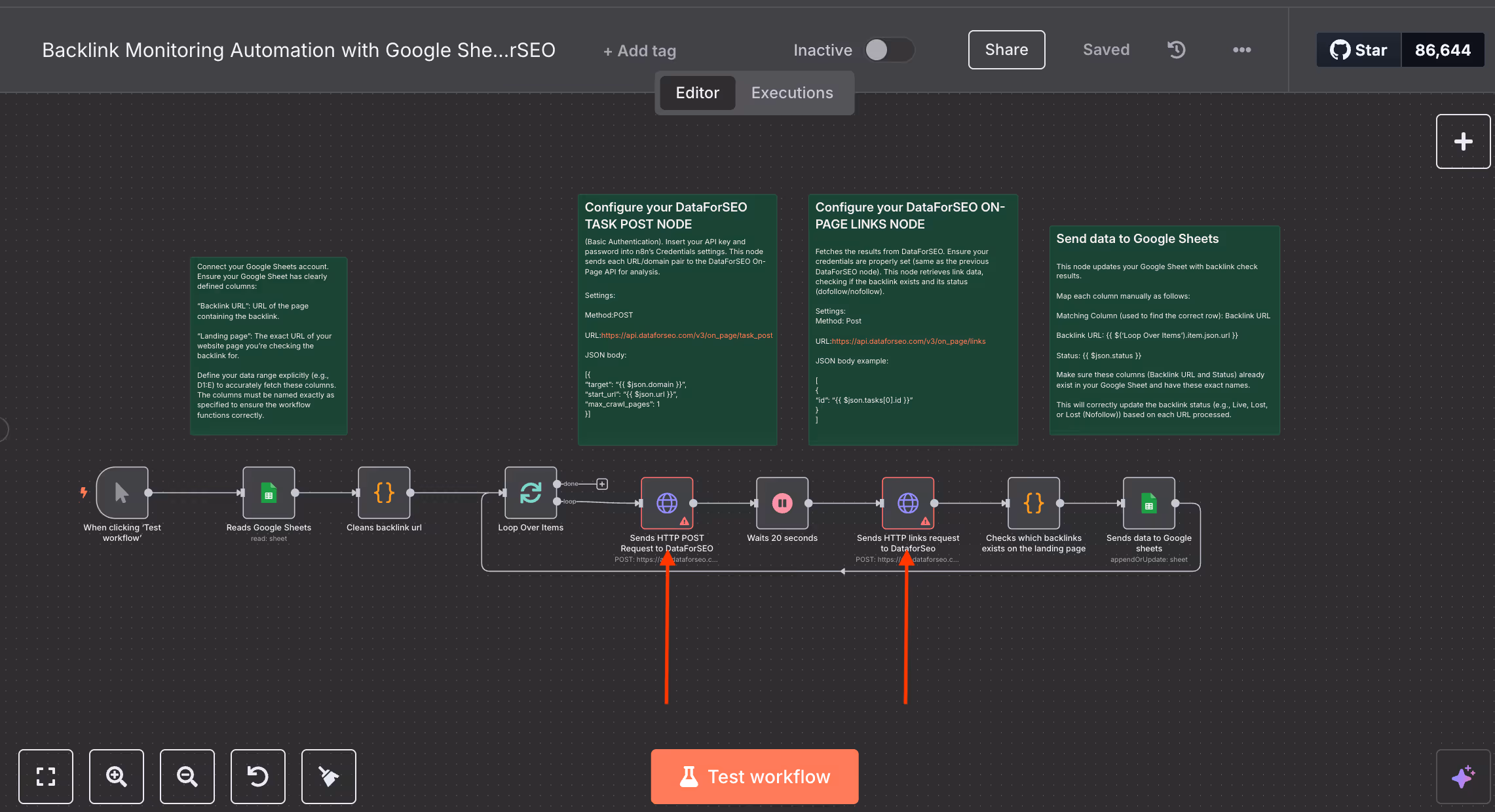Select the 'Send data to Google Sheets' sticky note
This screenshot has width=1495, height=812.
(1165, 330)
